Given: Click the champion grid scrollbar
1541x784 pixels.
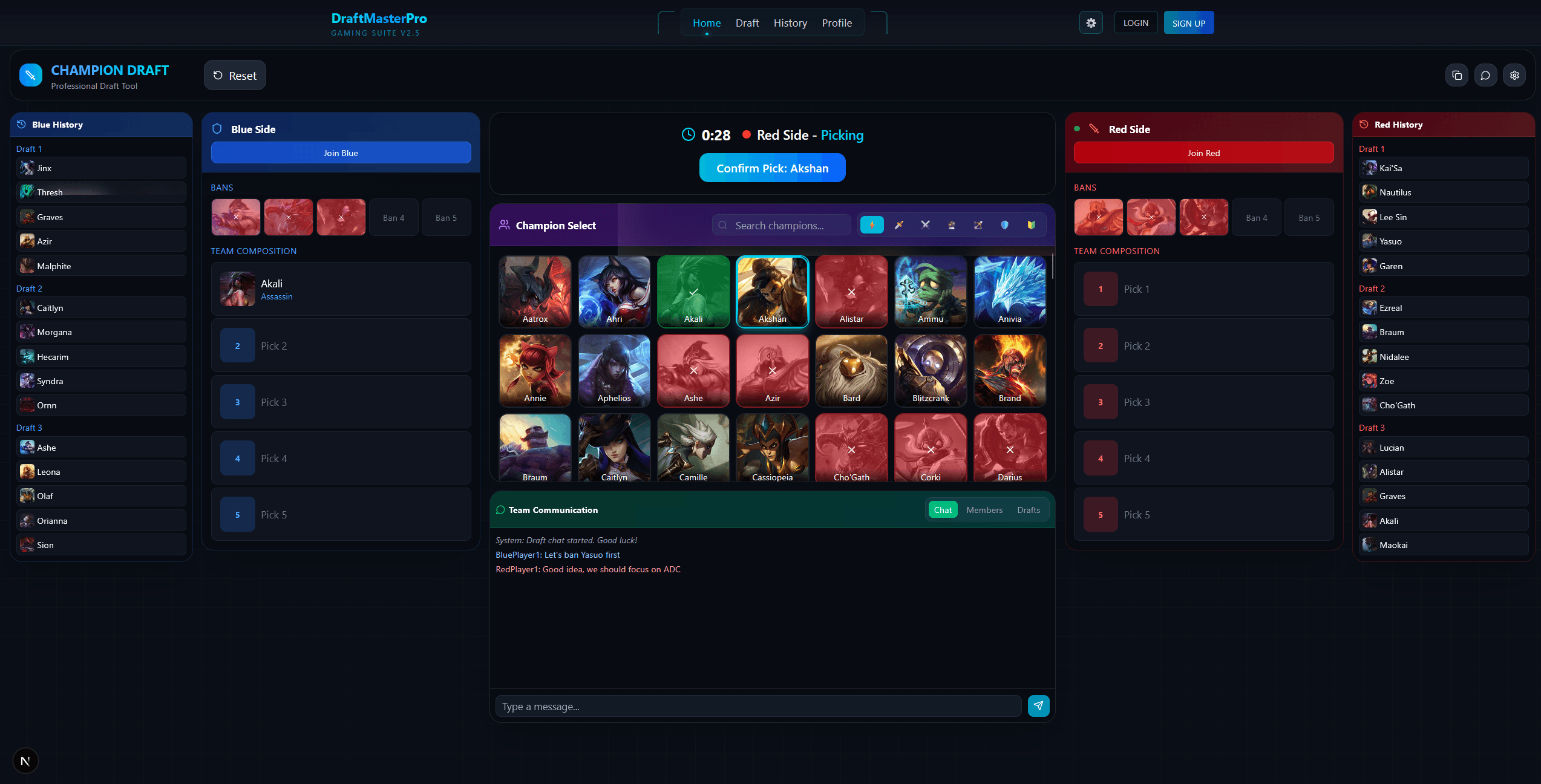Looking at the screenshot, I should 1053,267.
